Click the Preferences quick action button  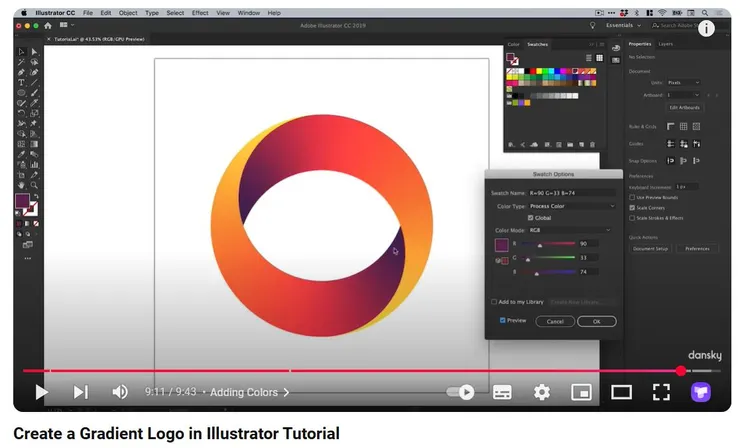point(697,249)
